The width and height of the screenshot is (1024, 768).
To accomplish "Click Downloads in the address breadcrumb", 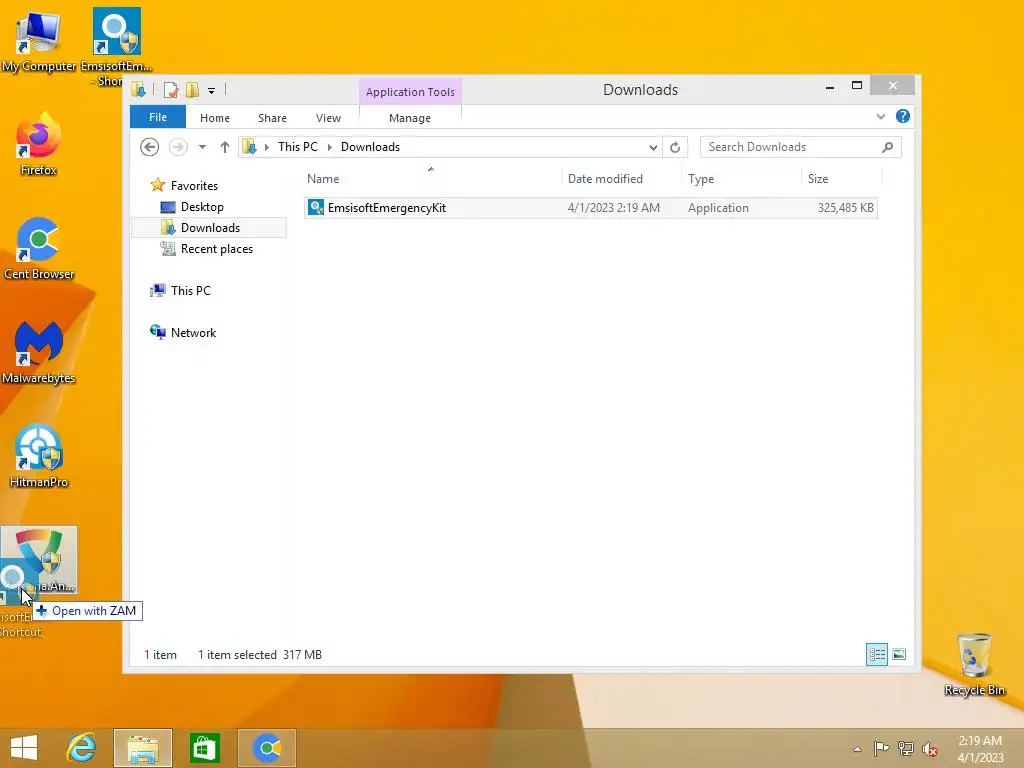I will [x=370, y=147].
